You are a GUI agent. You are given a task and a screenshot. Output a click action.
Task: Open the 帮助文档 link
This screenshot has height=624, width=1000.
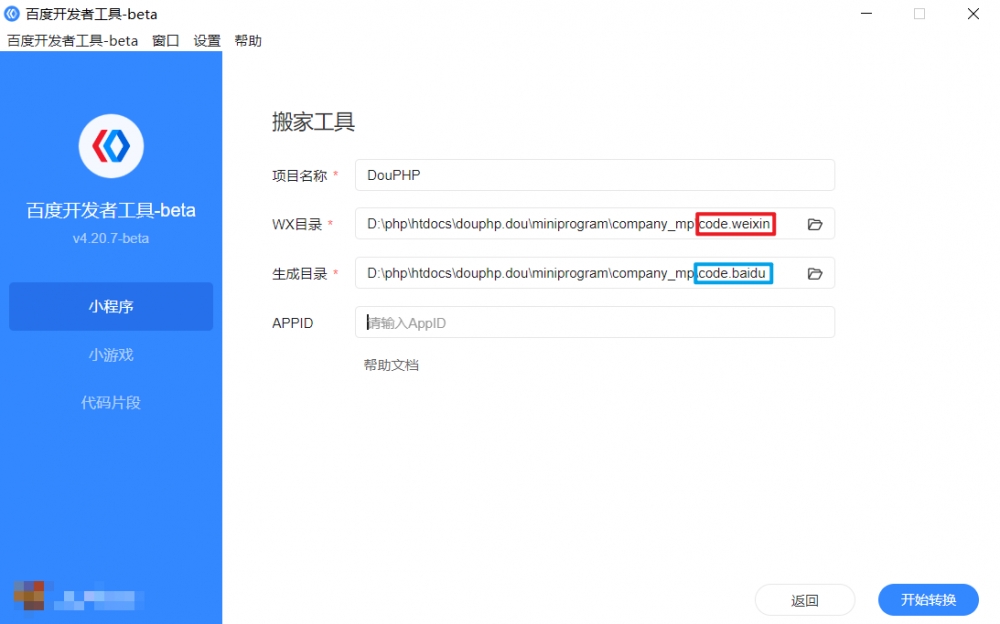tap(391, 365)
